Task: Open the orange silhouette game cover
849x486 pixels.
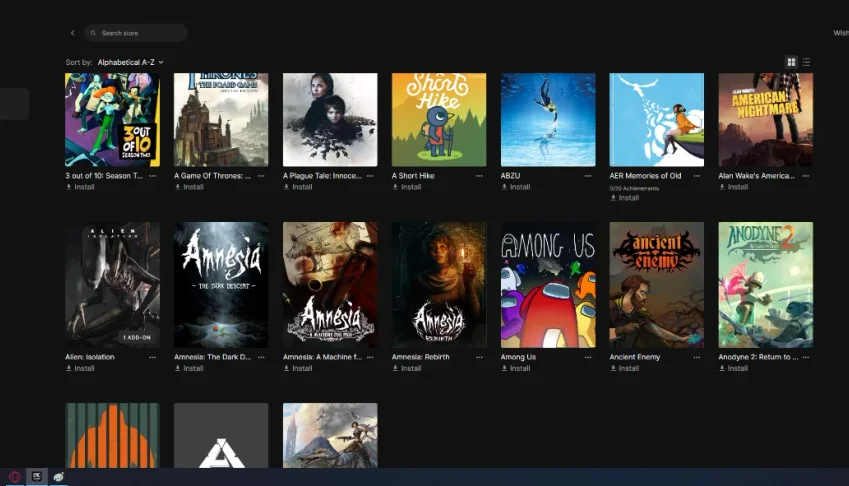Action: pos(113,435)
